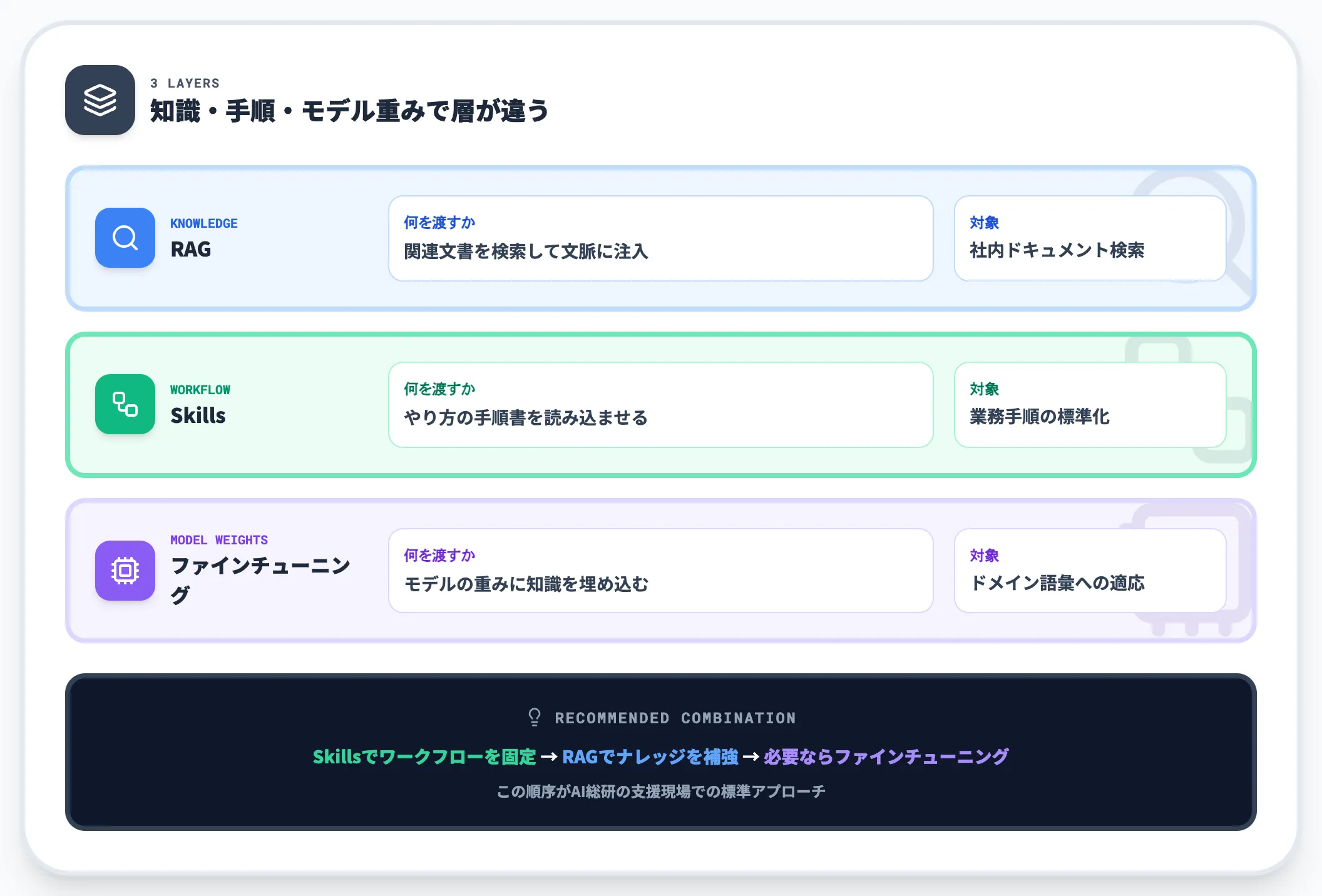The height and width of the screenshot is (896, 1322).
Task: Click ドメイン語彙への適応 text
Action: pyautogui.click(x=1057, y=583)
